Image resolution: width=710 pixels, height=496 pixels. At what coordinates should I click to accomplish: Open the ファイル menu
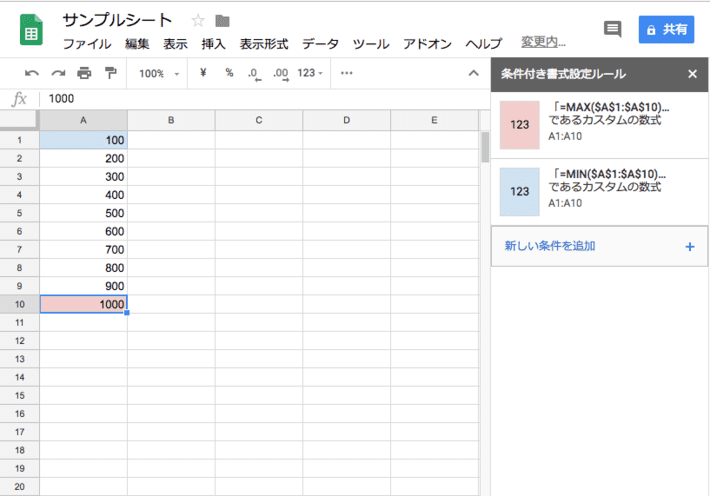pyautogui.click(x=87, y=44)
